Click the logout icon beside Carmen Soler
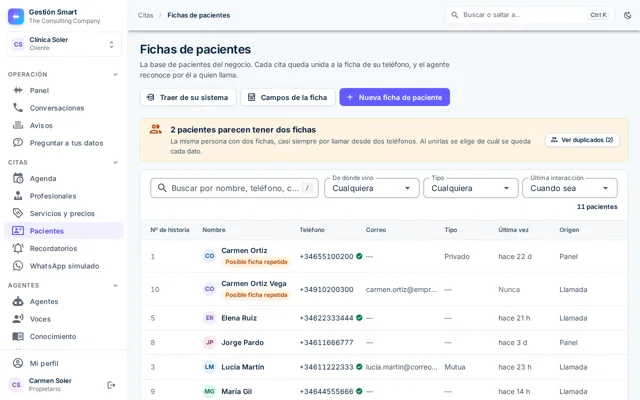The width and height of the screenshot is (640, 400). pos(111,385)
